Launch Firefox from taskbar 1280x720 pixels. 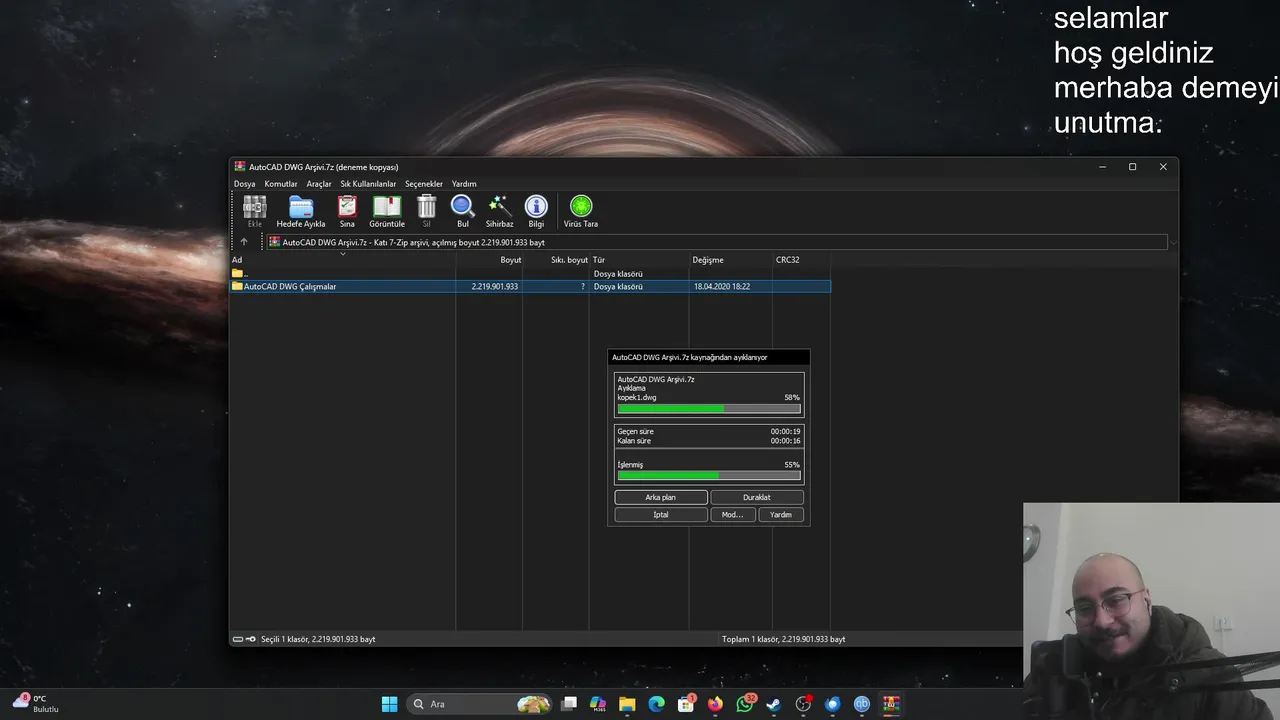tap(715, 704)
